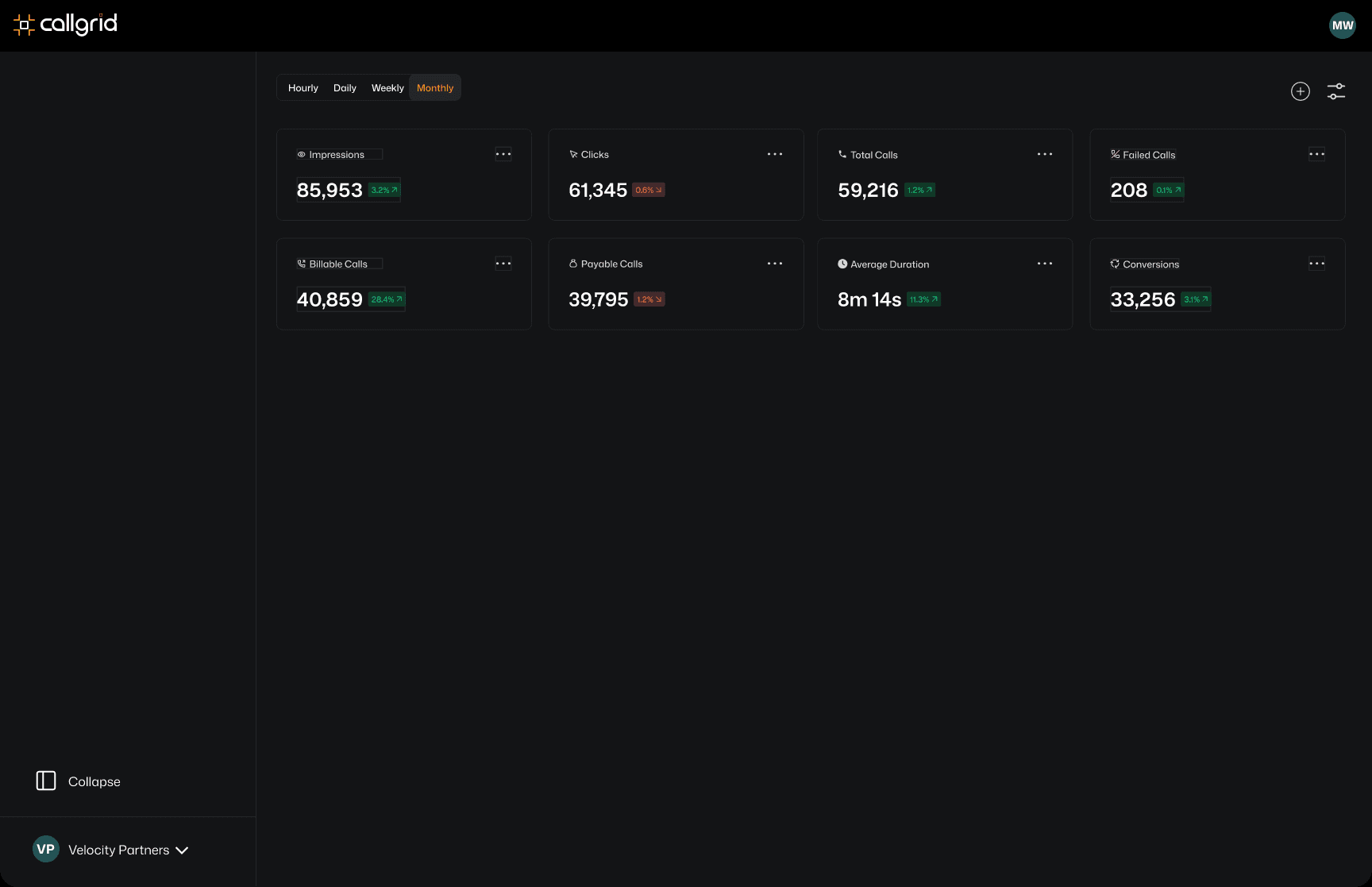Click the Total Calls phone icon
The width and height of the screenshot is (1372, 887).
pyautogui.click(x=843, y=154)
